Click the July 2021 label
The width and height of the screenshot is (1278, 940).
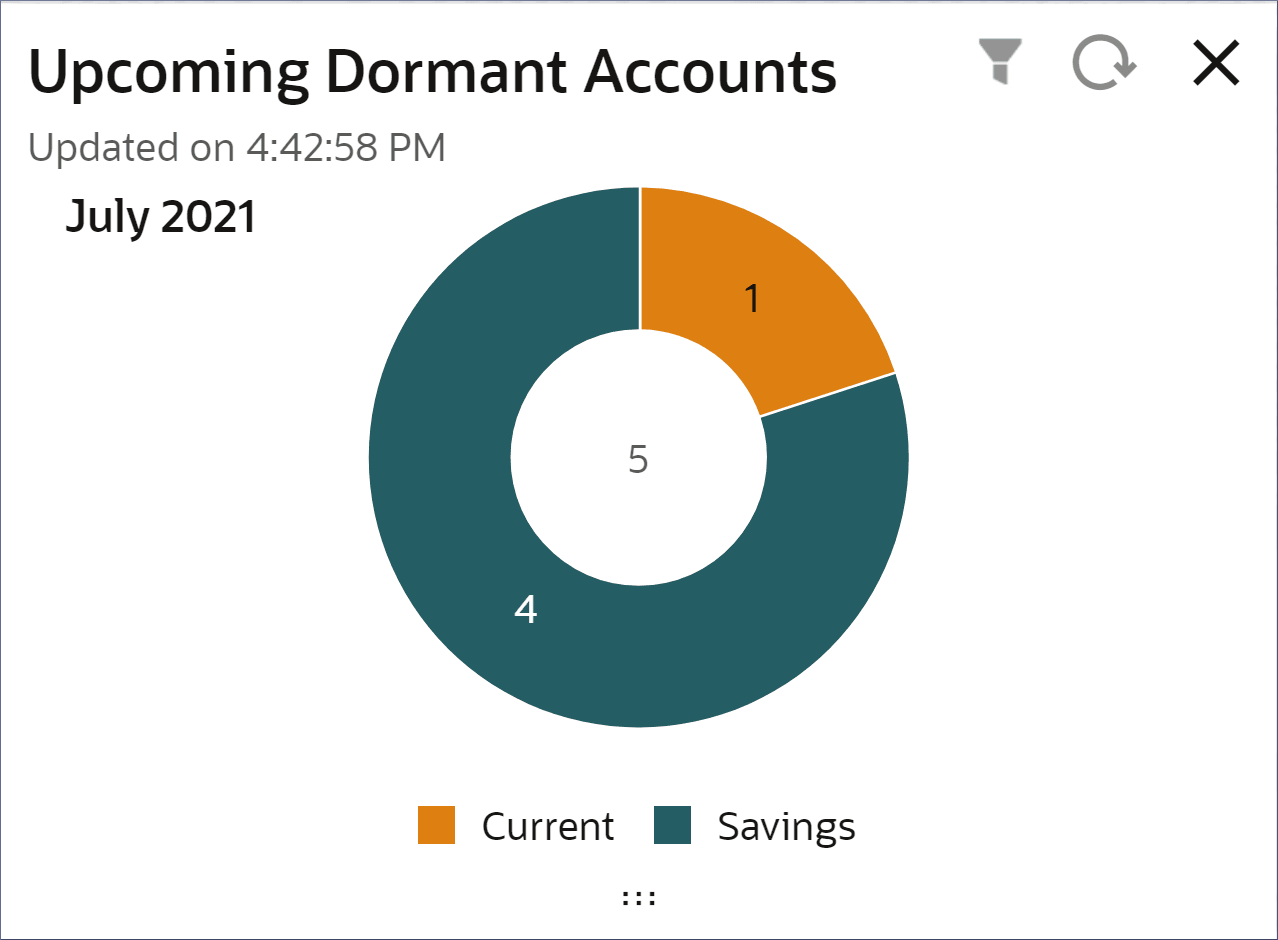pyautogui.click(x=160, y=215)
